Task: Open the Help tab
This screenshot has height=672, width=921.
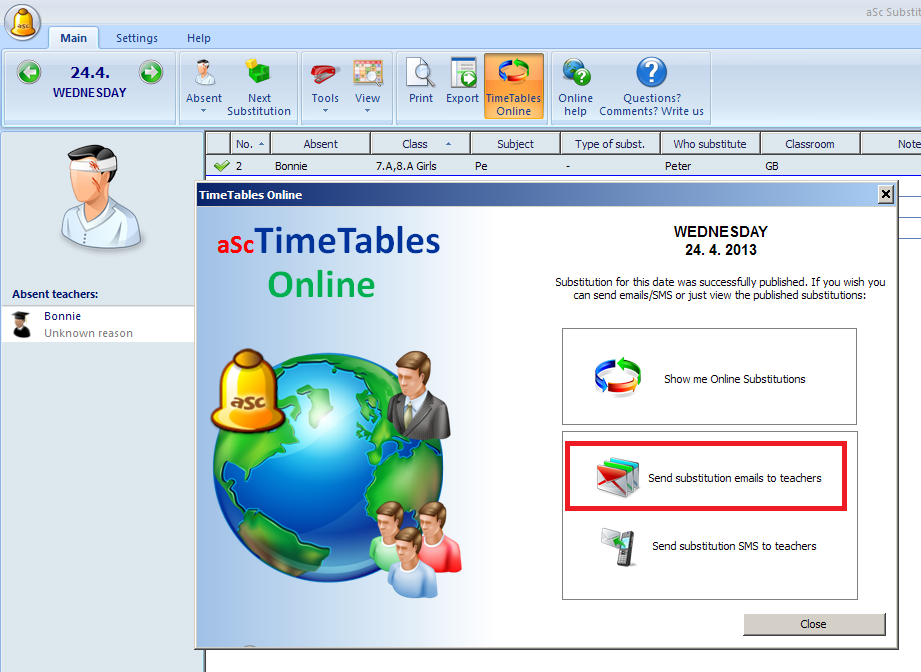Action: (x=199, y=38)
